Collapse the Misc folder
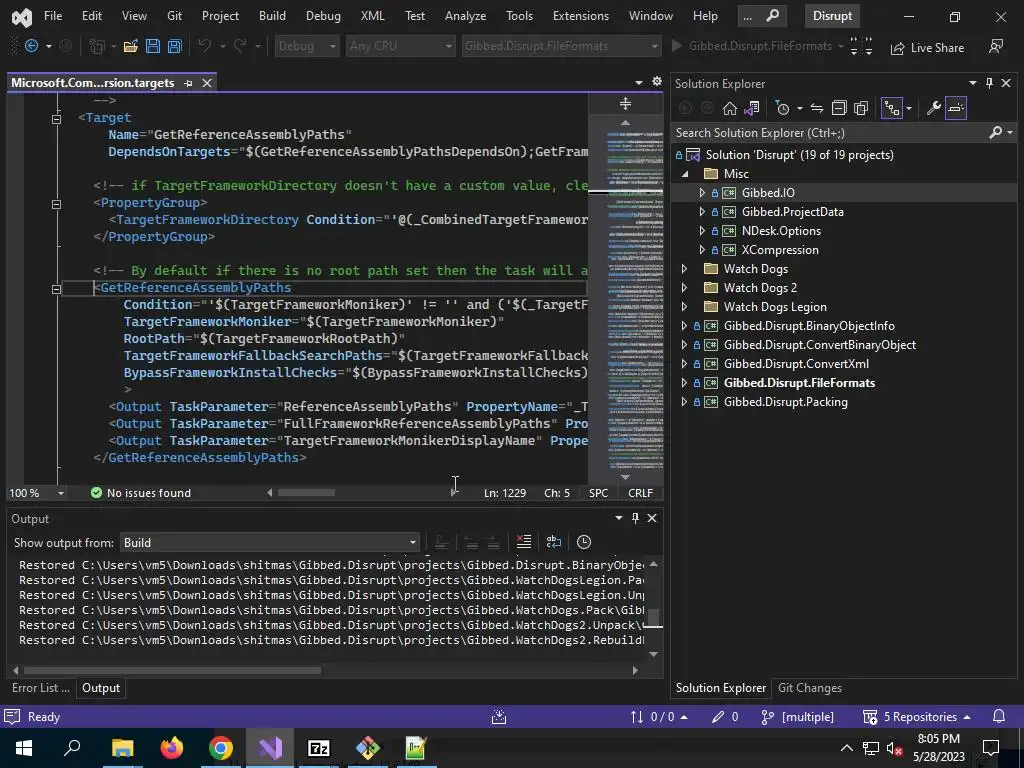Image resolution: width=1024 pixels, height=768 pixels. (684, 174)
